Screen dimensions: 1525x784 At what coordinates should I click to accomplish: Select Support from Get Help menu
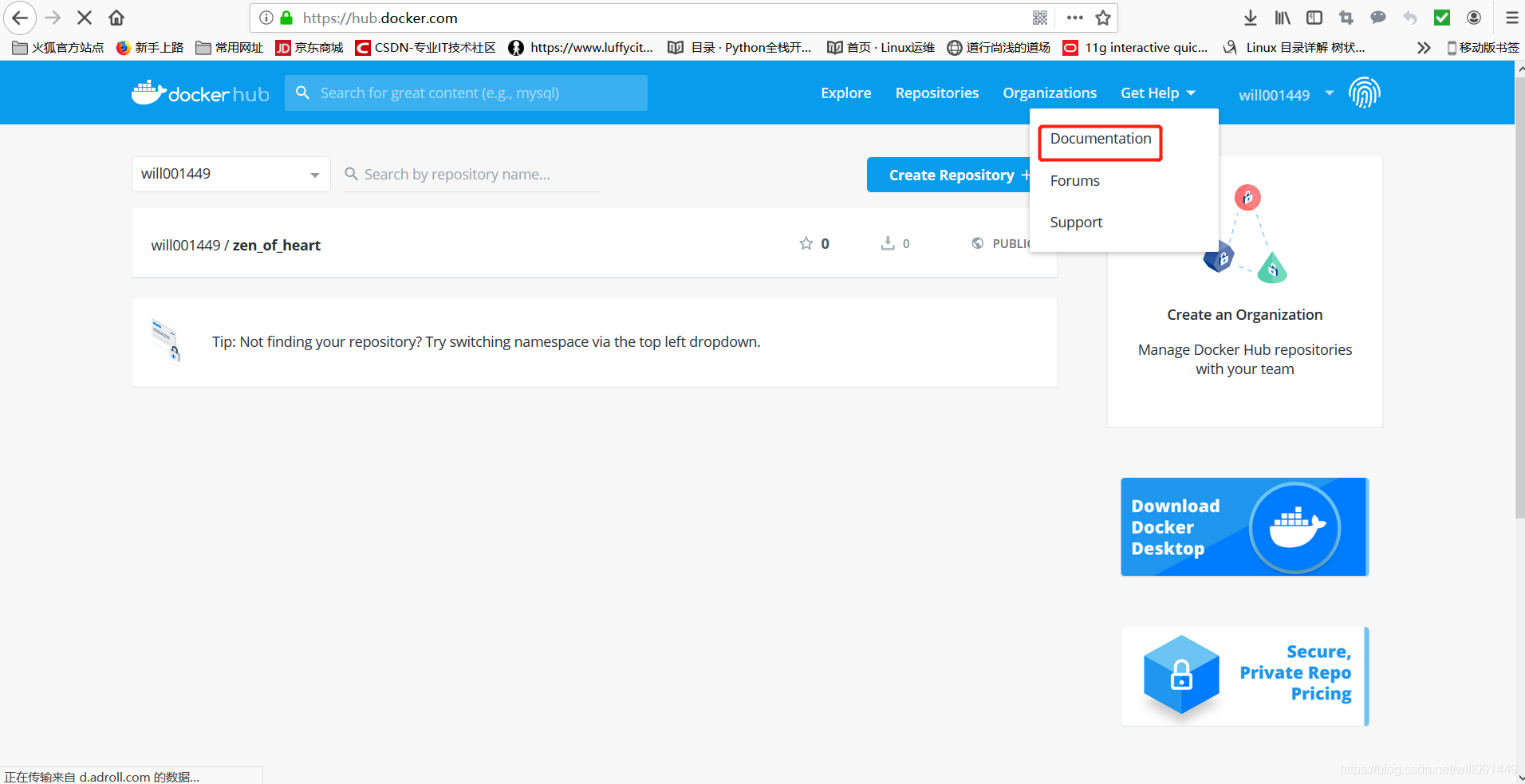tap(1076, 223)
